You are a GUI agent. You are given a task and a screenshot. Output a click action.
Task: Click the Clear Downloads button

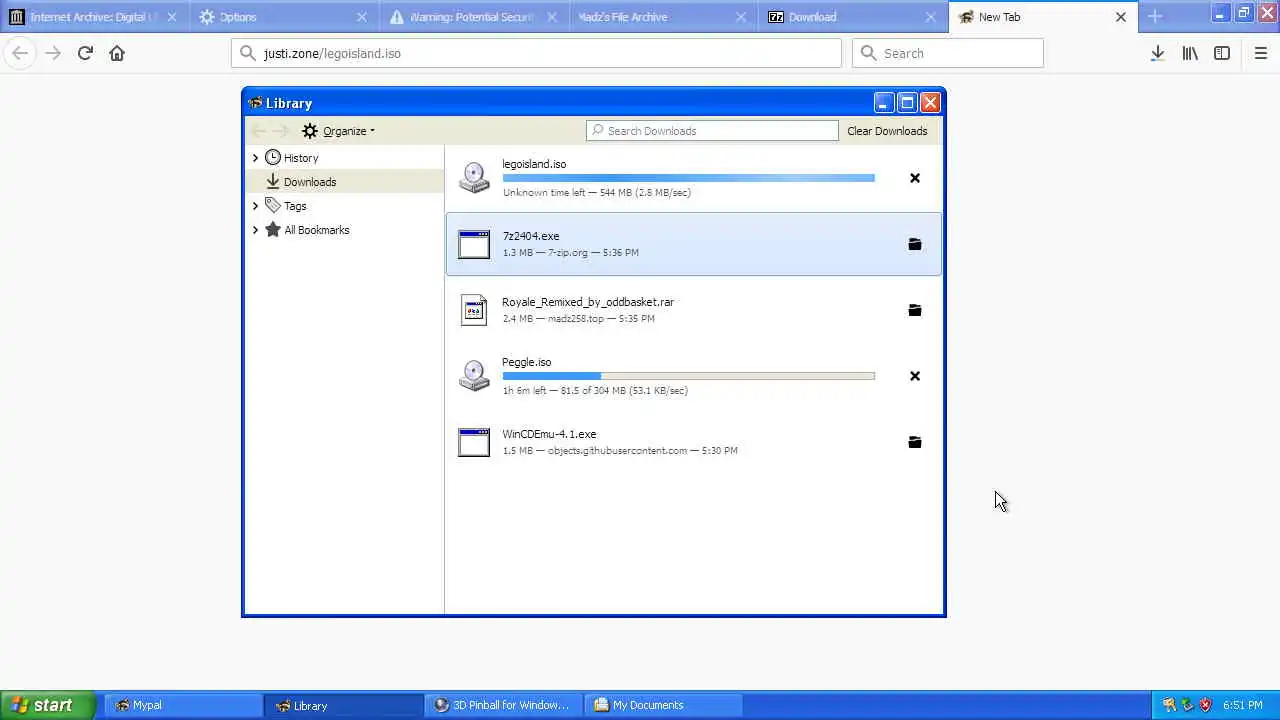coord(887,131)
